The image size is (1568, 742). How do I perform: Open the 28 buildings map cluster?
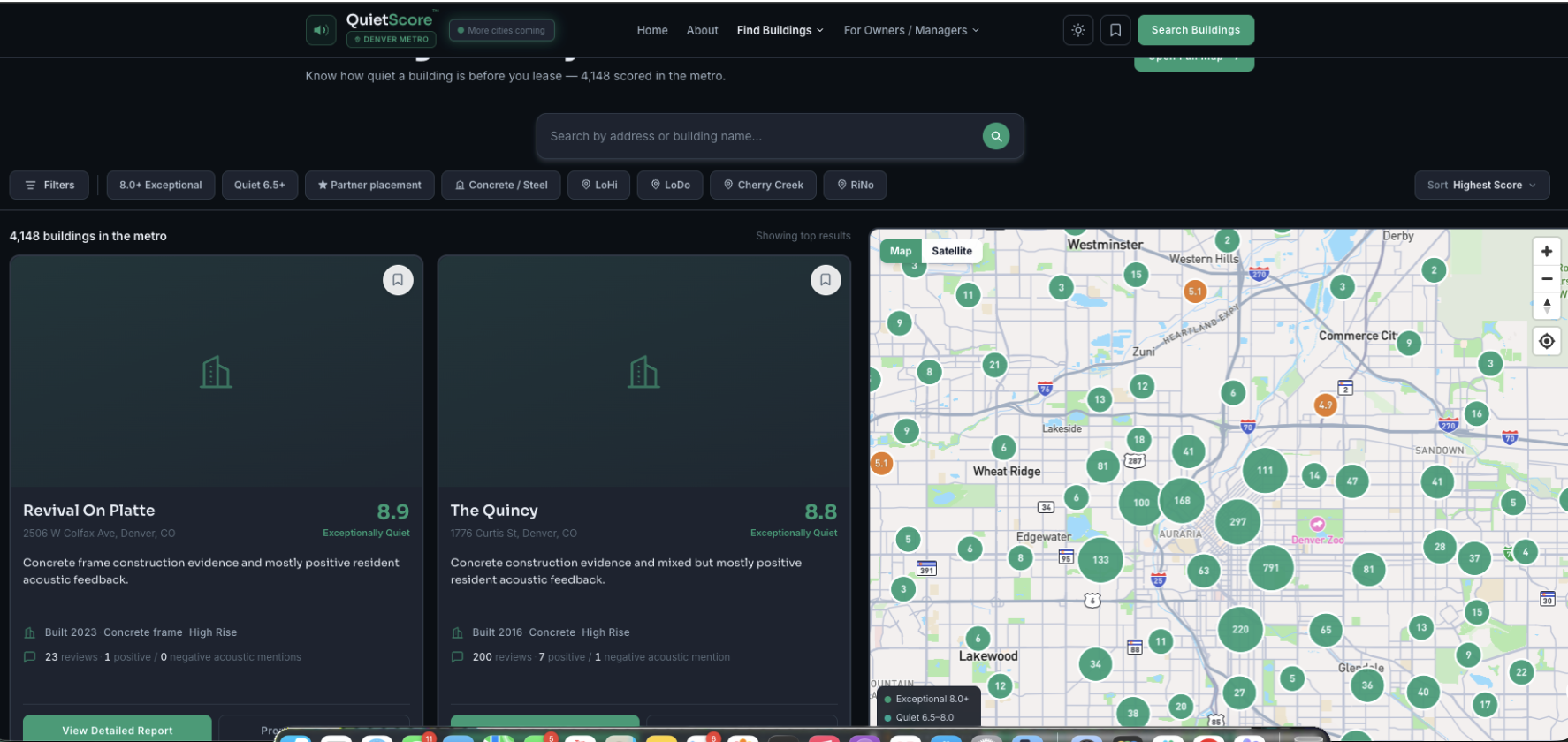click(x=1440, y=547)
